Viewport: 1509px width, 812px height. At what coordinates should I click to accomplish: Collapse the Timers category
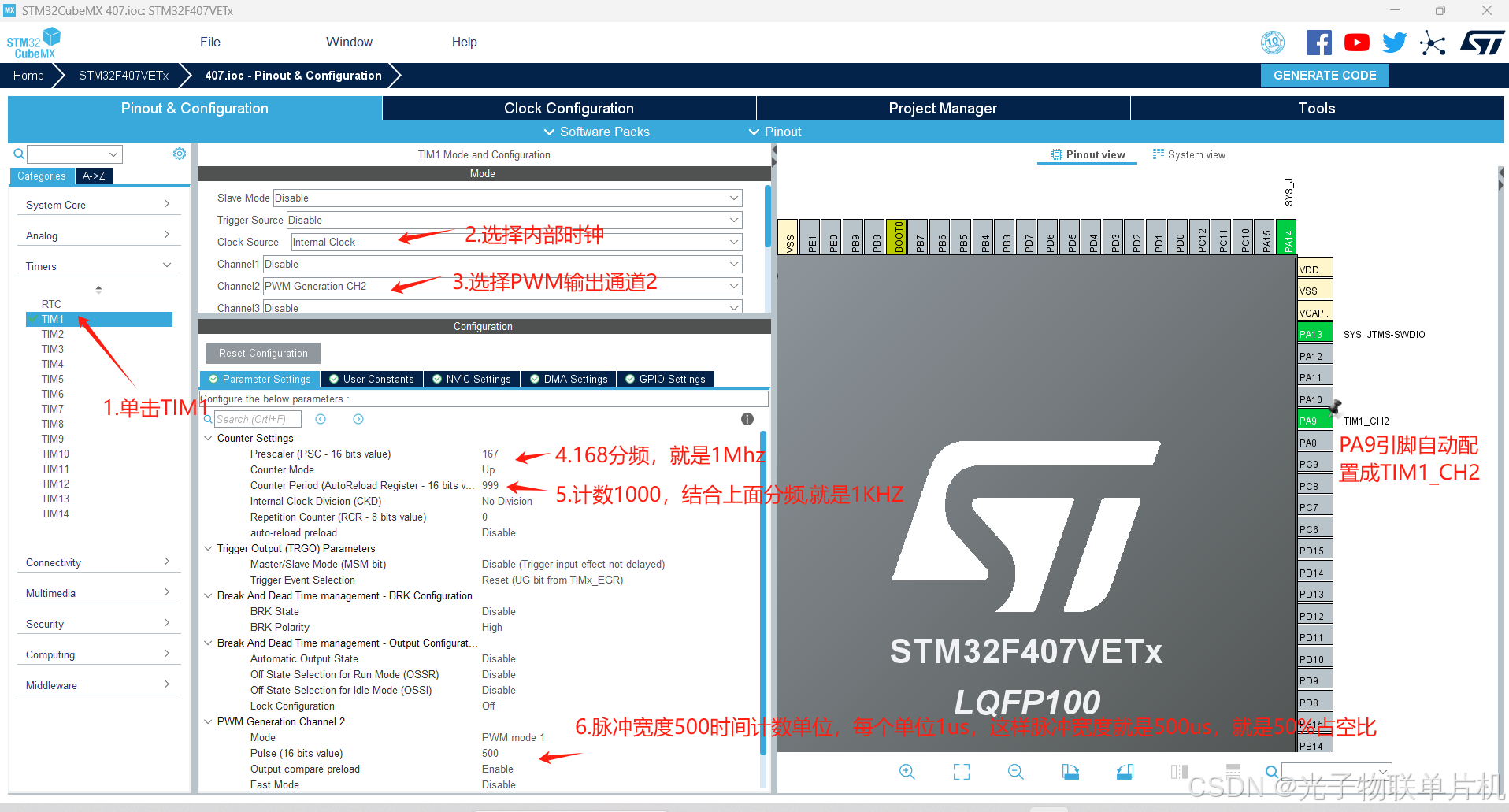[98, 266]
